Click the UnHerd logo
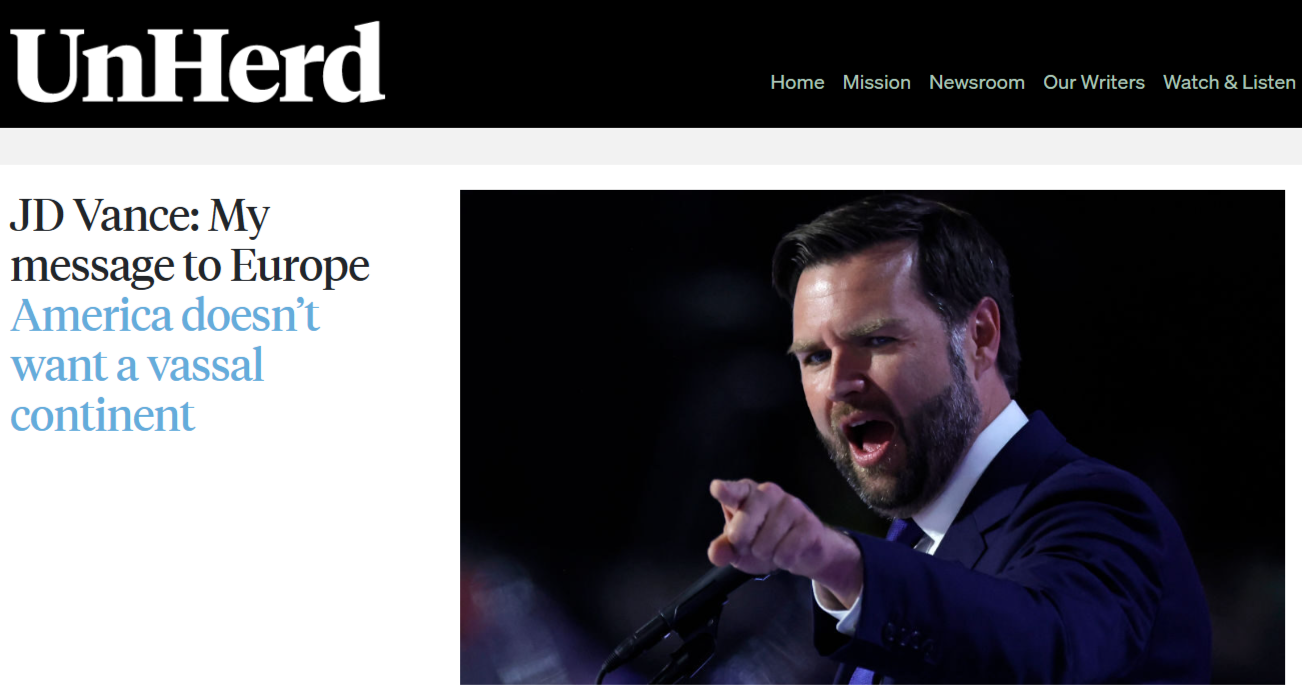This screenshot has width=1302, height=691. [198, 62]
